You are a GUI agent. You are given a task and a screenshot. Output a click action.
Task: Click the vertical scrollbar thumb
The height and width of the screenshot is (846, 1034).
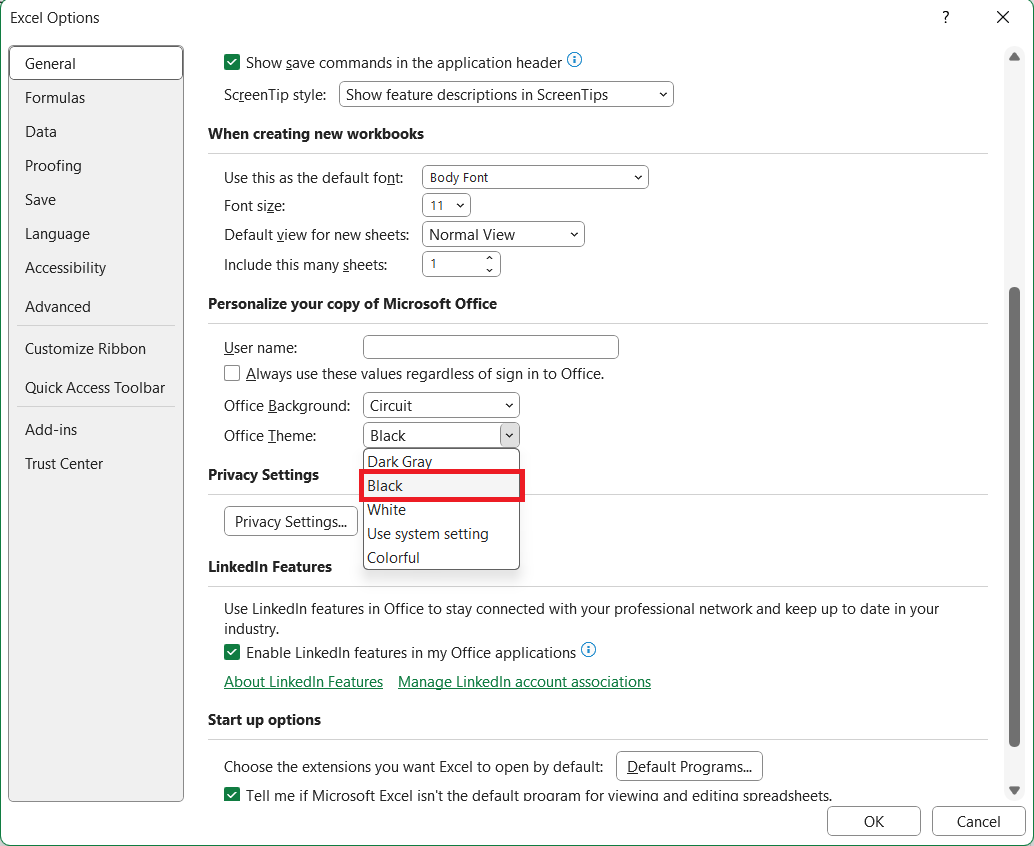[1014, 517]
